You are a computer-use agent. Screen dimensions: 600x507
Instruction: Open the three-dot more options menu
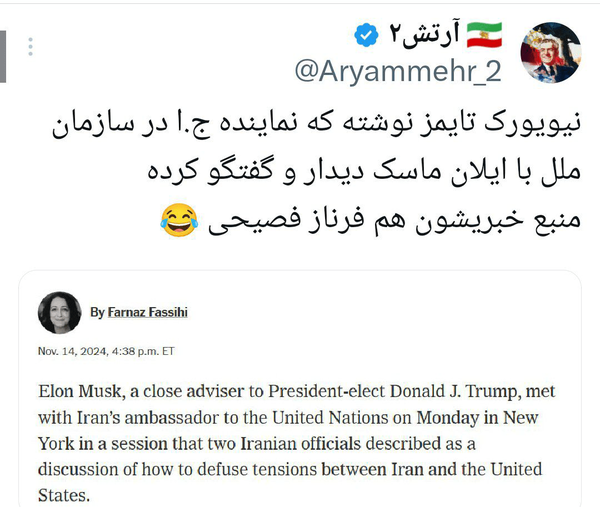(32, 47)
